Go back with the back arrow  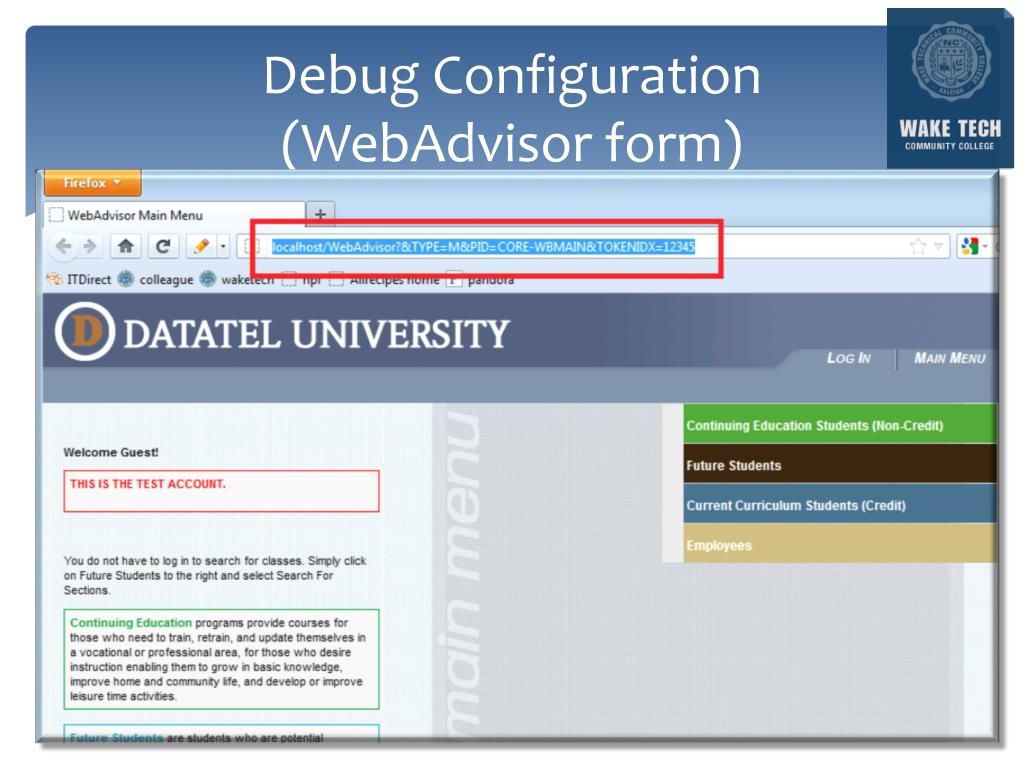point(63,246)
